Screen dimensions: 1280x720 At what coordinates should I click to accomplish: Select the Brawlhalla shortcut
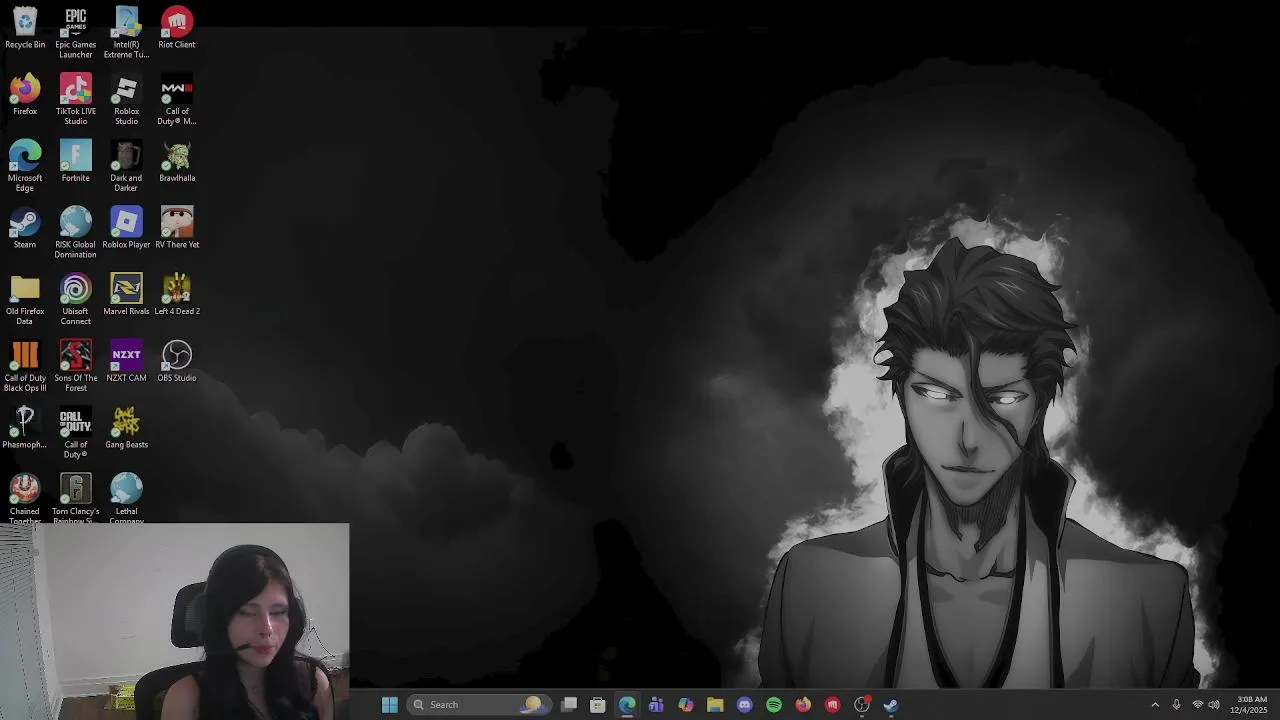click(x=177, y=161)
